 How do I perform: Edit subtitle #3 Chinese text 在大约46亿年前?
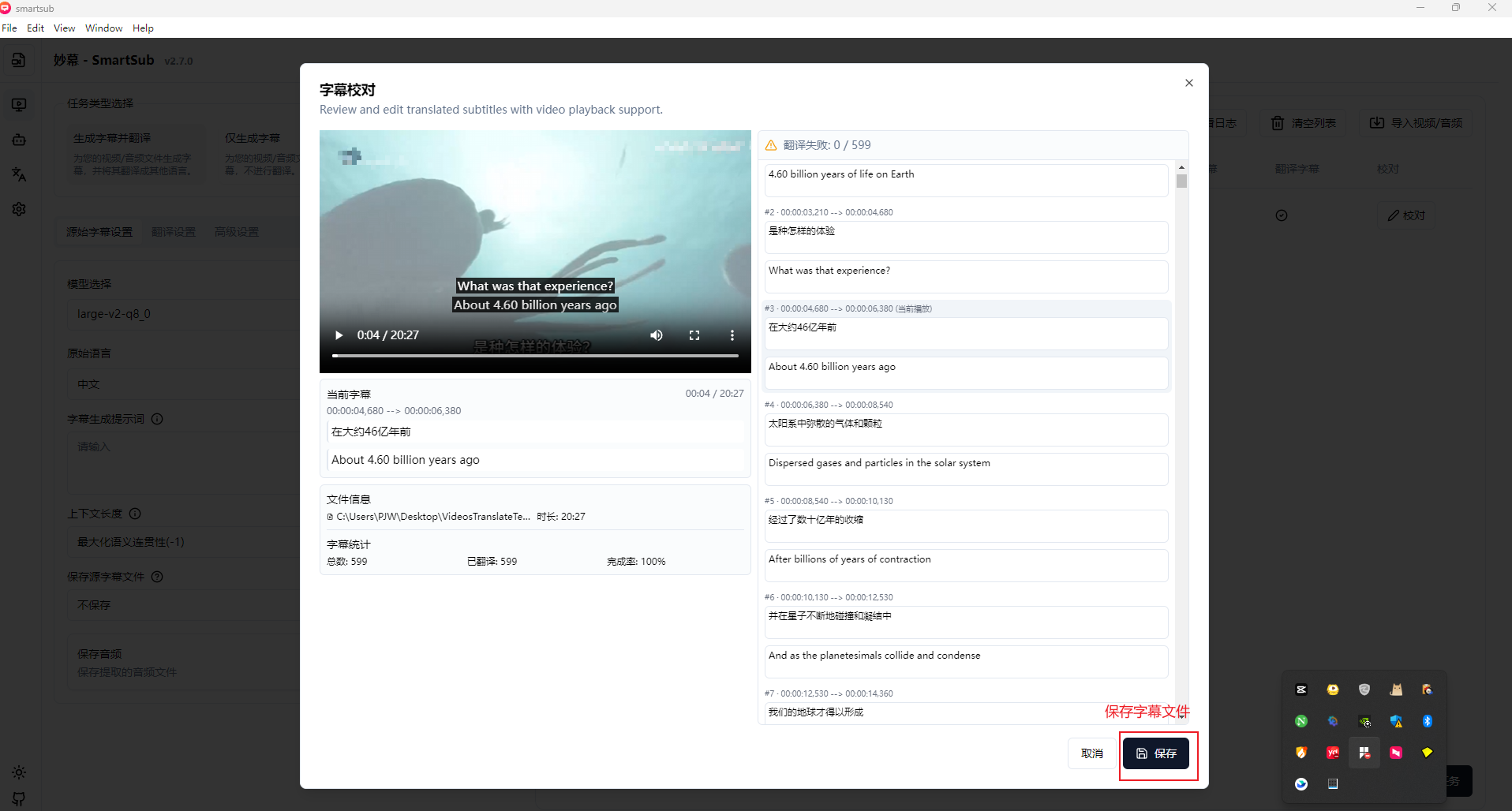tap(966, 333)
